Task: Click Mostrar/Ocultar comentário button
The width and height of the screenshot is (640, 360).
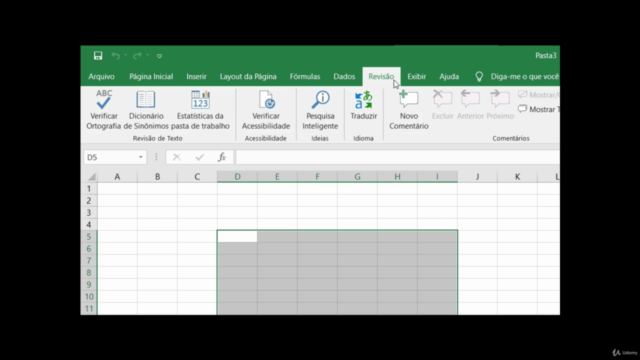Action: click(x=538, y=95)
